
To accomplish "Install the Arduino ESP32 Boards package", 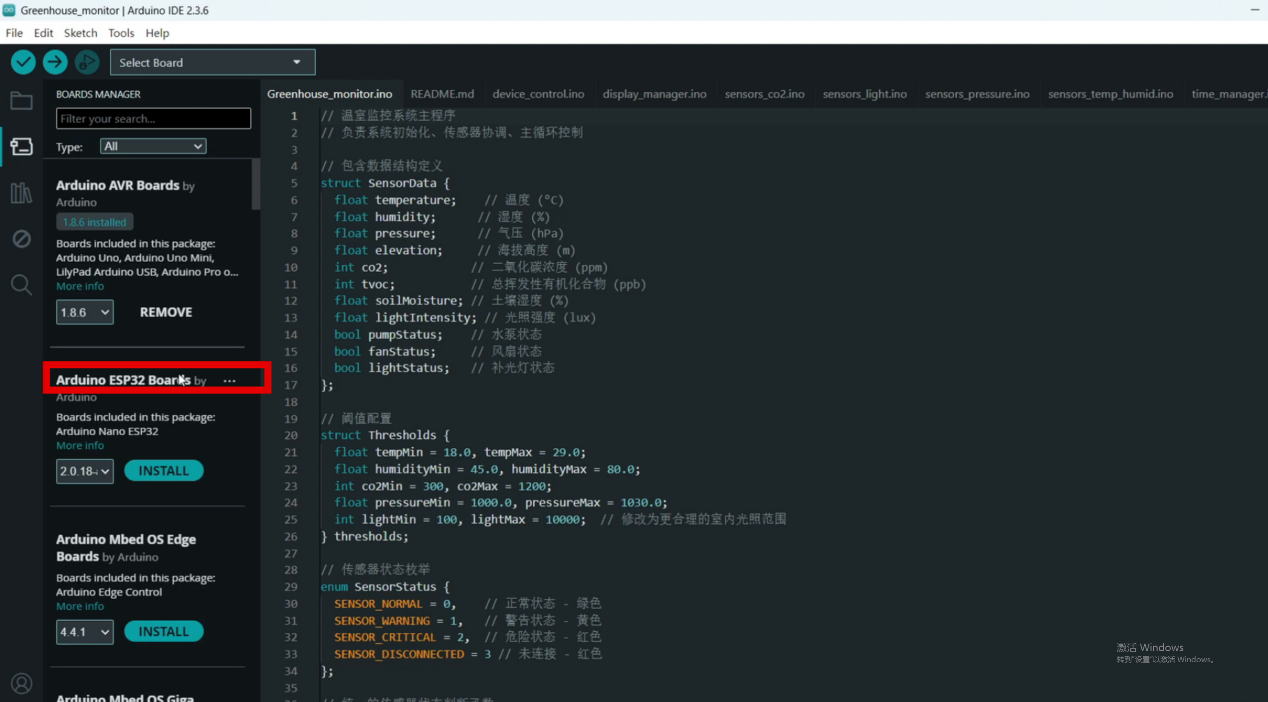I will click(x=163, y=471).
